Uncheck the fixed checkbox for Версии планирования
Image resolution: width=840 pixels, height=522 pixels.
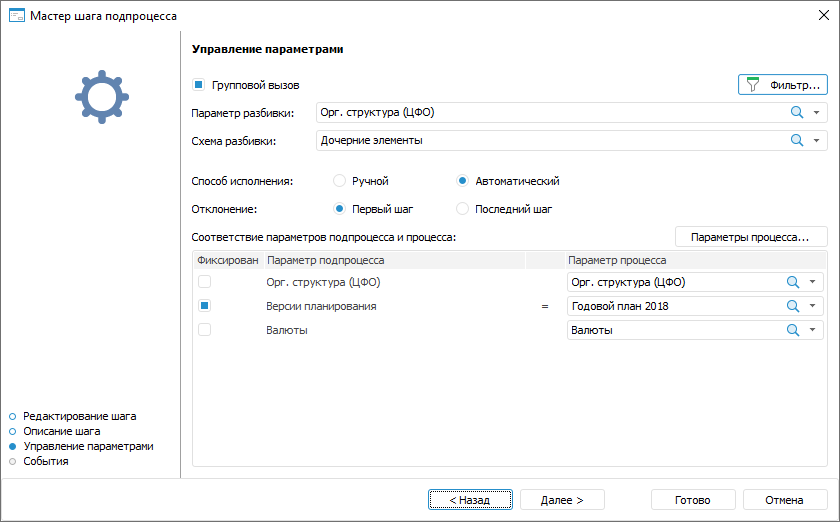[205, 306]
